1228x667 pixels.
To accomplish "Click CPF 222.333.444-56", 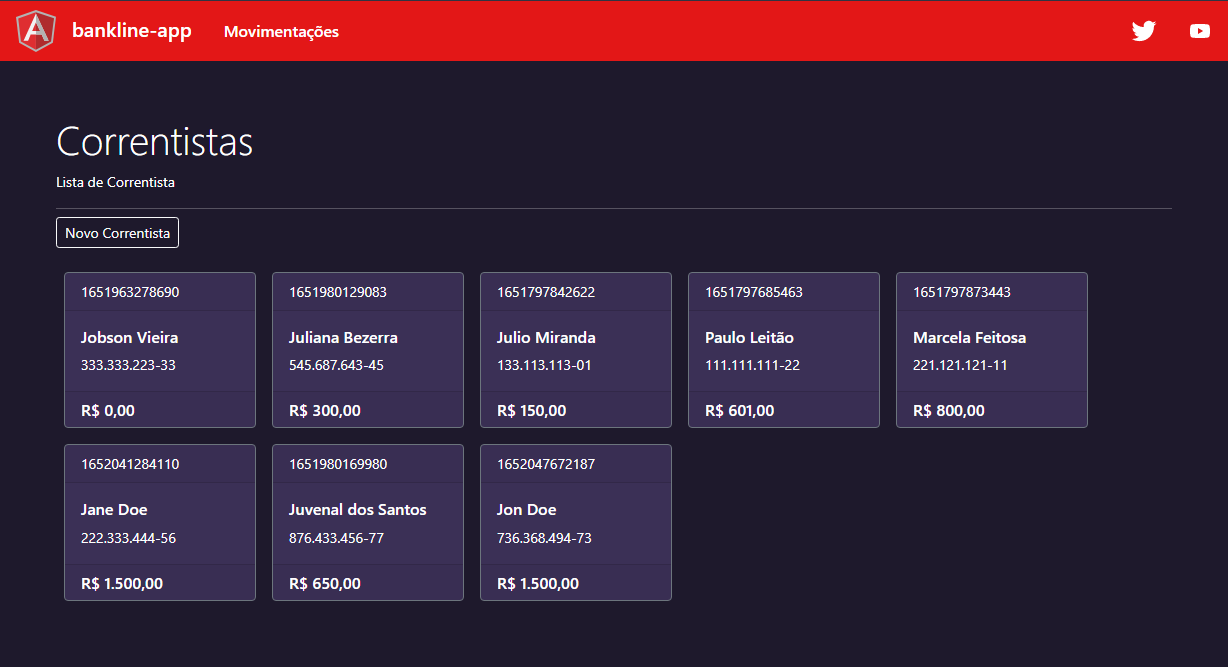I will (x=128, y=538).
